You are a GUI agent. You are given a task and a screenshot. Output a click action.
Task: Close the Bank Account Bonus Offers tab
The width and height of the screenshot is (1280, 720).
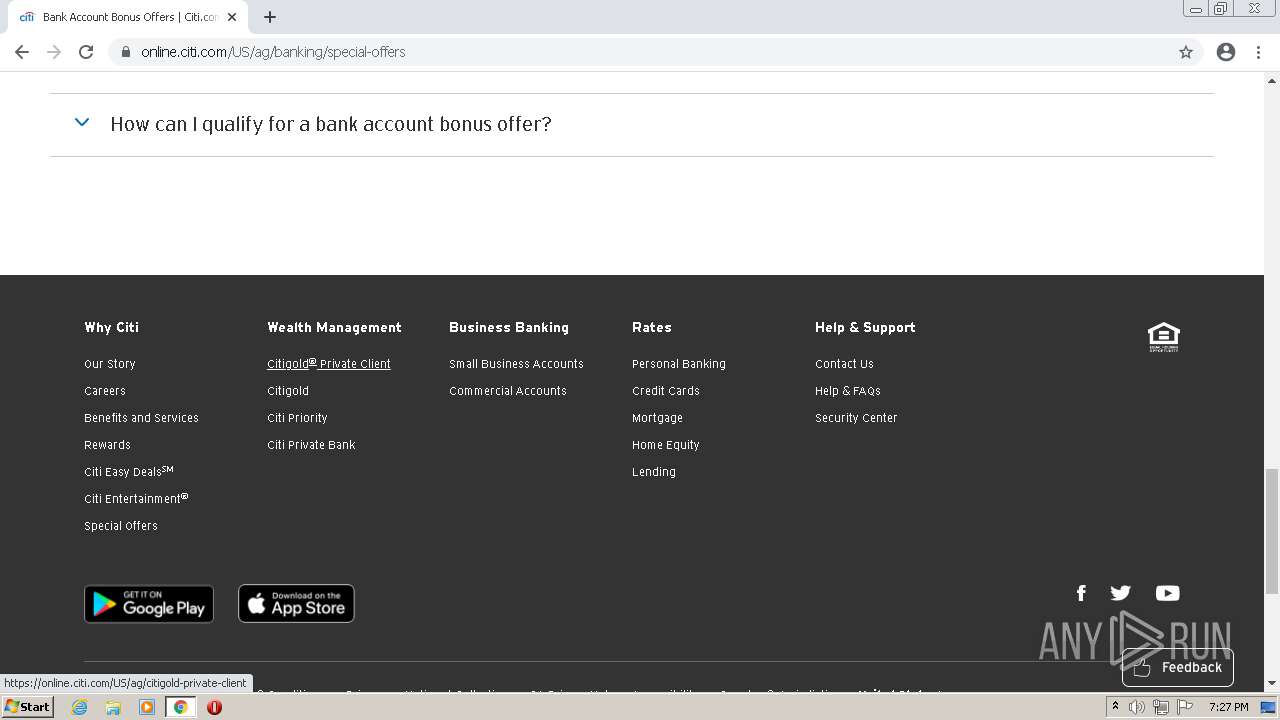[x=232, y=17]
